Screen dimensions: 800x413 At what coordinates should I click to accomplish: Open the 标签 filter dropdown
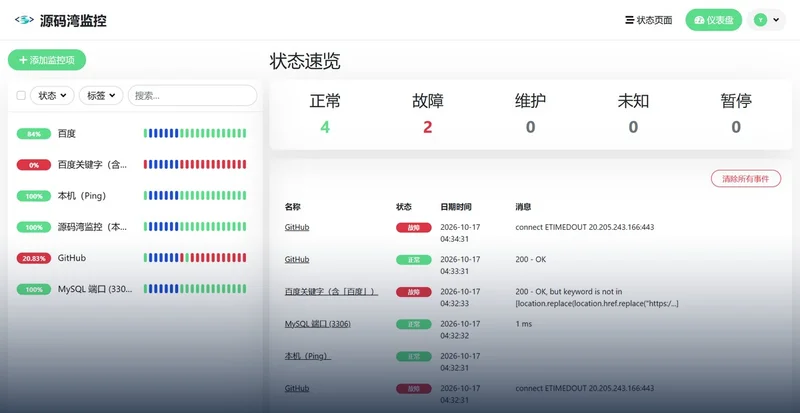coord(101,95)
